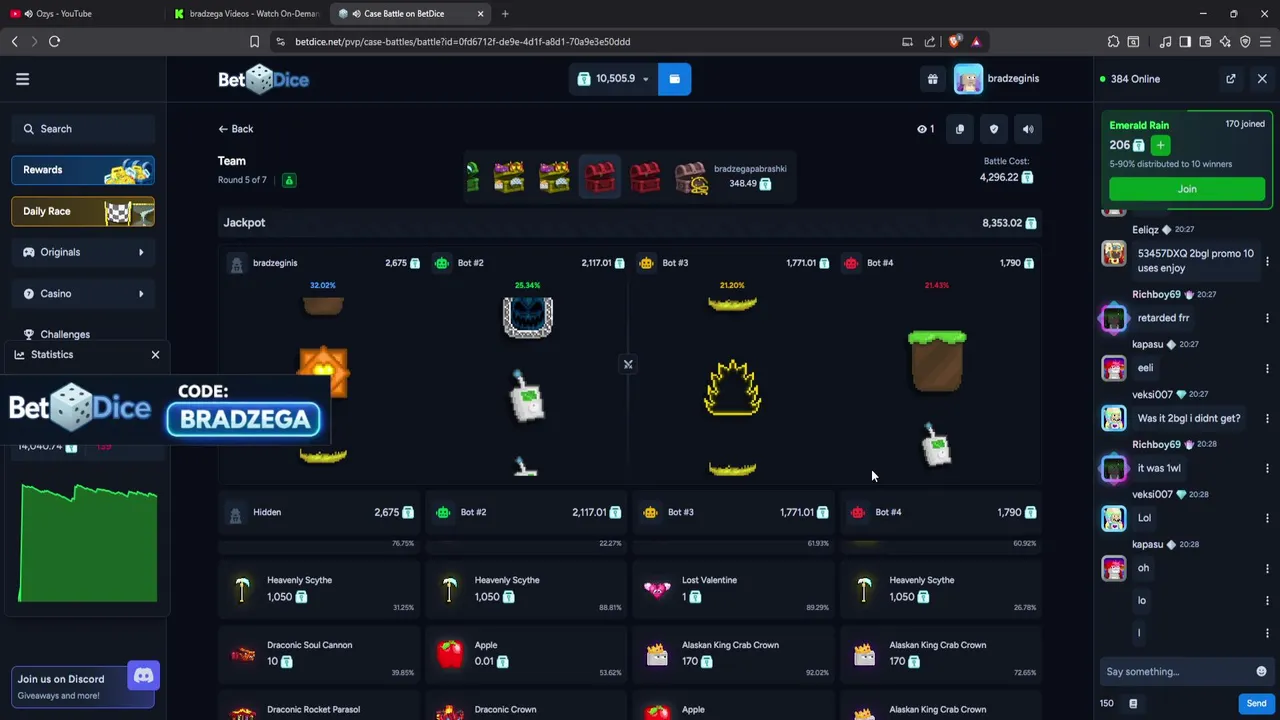Open Brave main menu
Screen dimensions: 1280x720
click(1265, 42)
